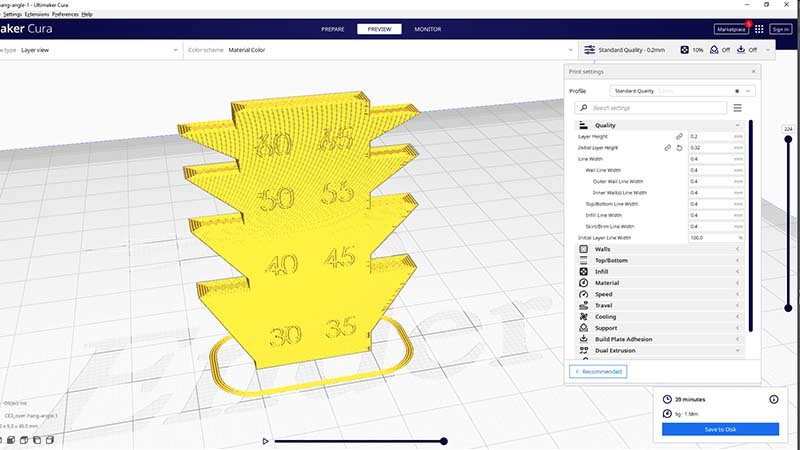Click the link icon beside Initial Layer Height

(667, 147)
